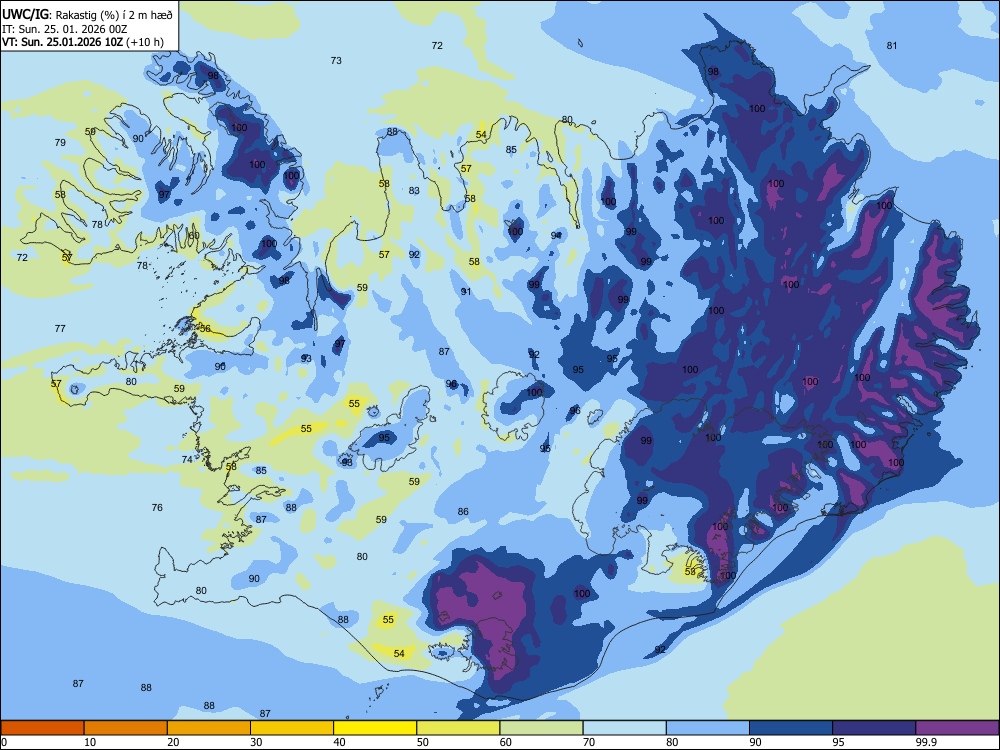The height and width of the screenshot is (750, 1000).
Task: Click the dark orange 0–10 legend swatch
Action: [x=42, y=728]
